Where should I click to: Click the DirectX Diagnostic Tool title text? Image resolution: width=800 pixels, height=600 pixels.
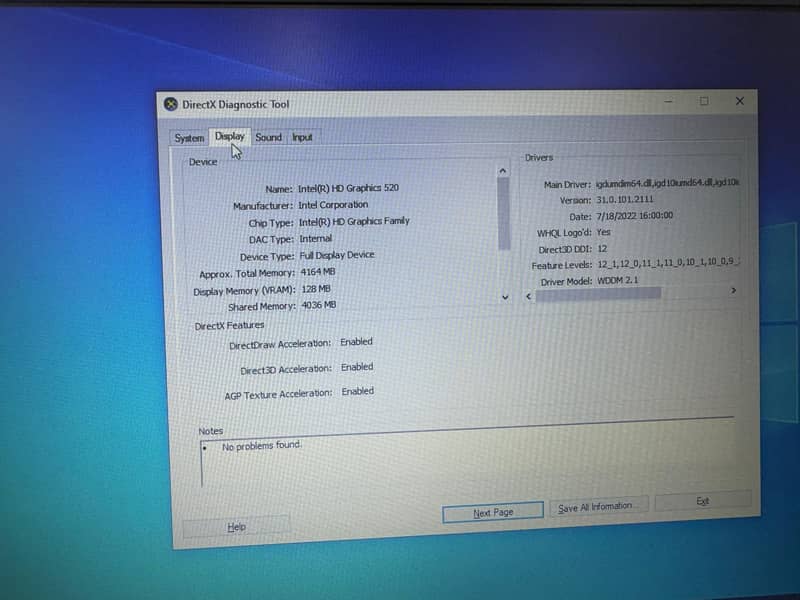236,105
